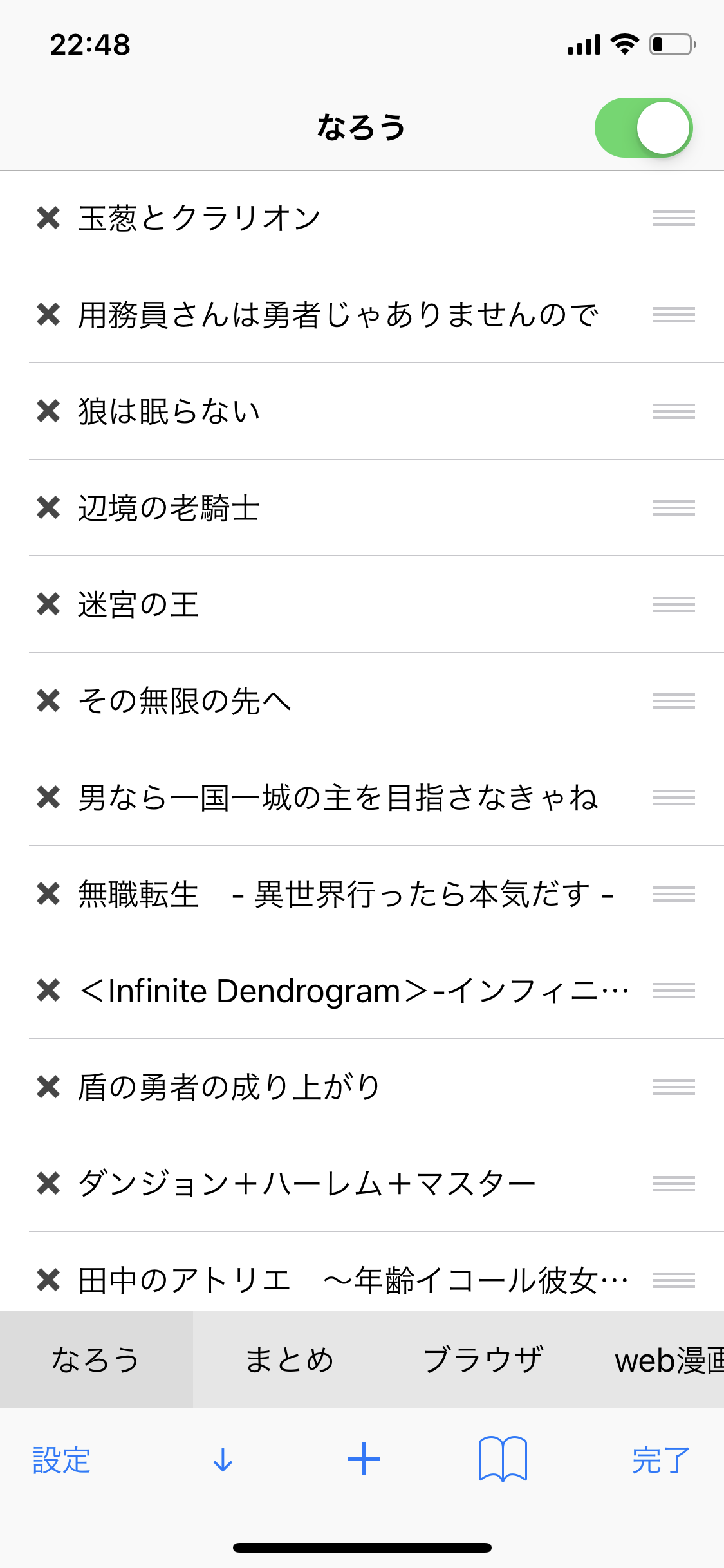Tap the reorder handle beside その無限の先へ
Screen dimensions: 724x1568
click(x=673, y=701)
